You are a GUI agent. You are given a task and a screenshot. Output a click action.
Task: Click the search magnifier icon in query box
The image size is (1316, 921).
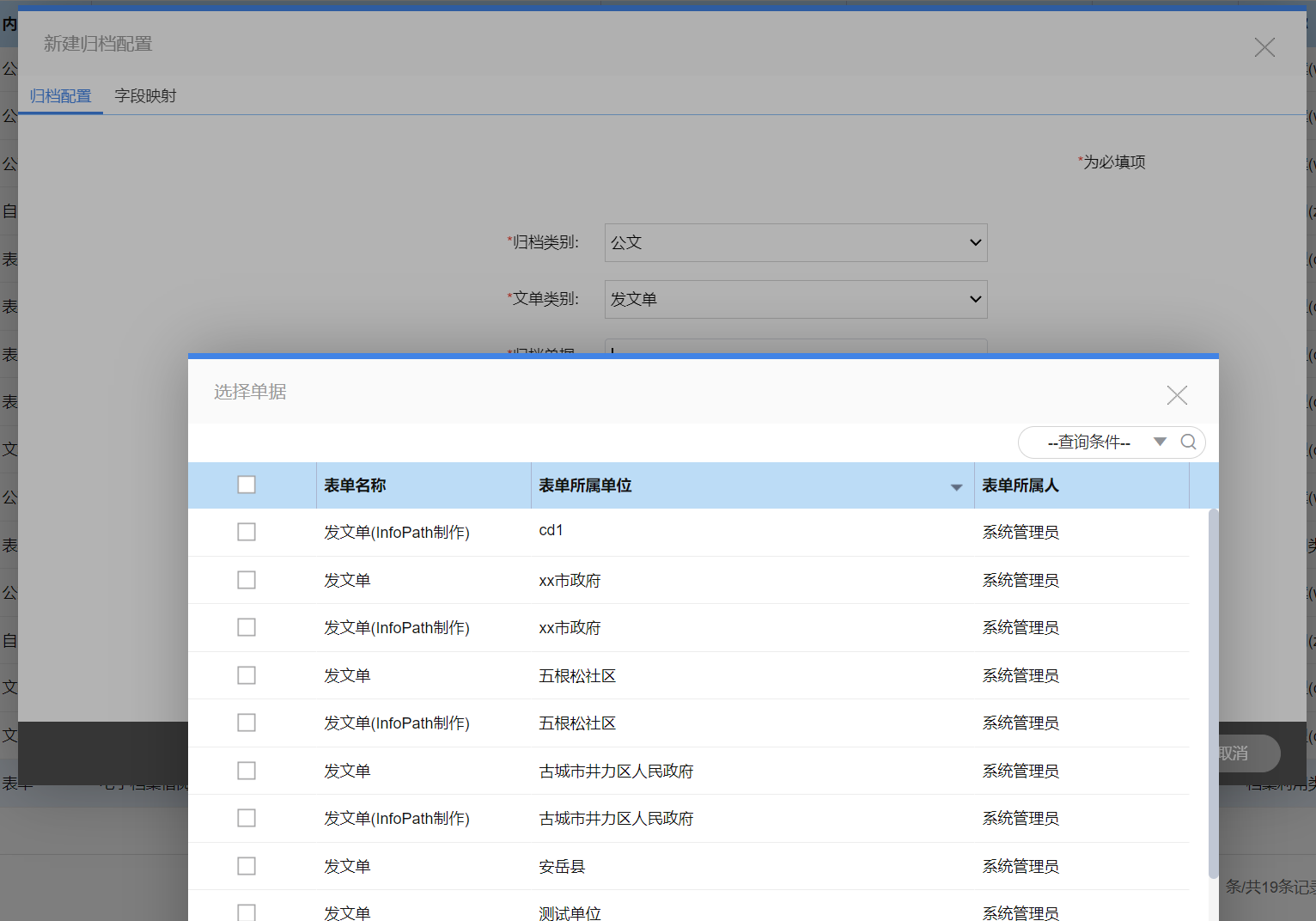(1188, 442)
